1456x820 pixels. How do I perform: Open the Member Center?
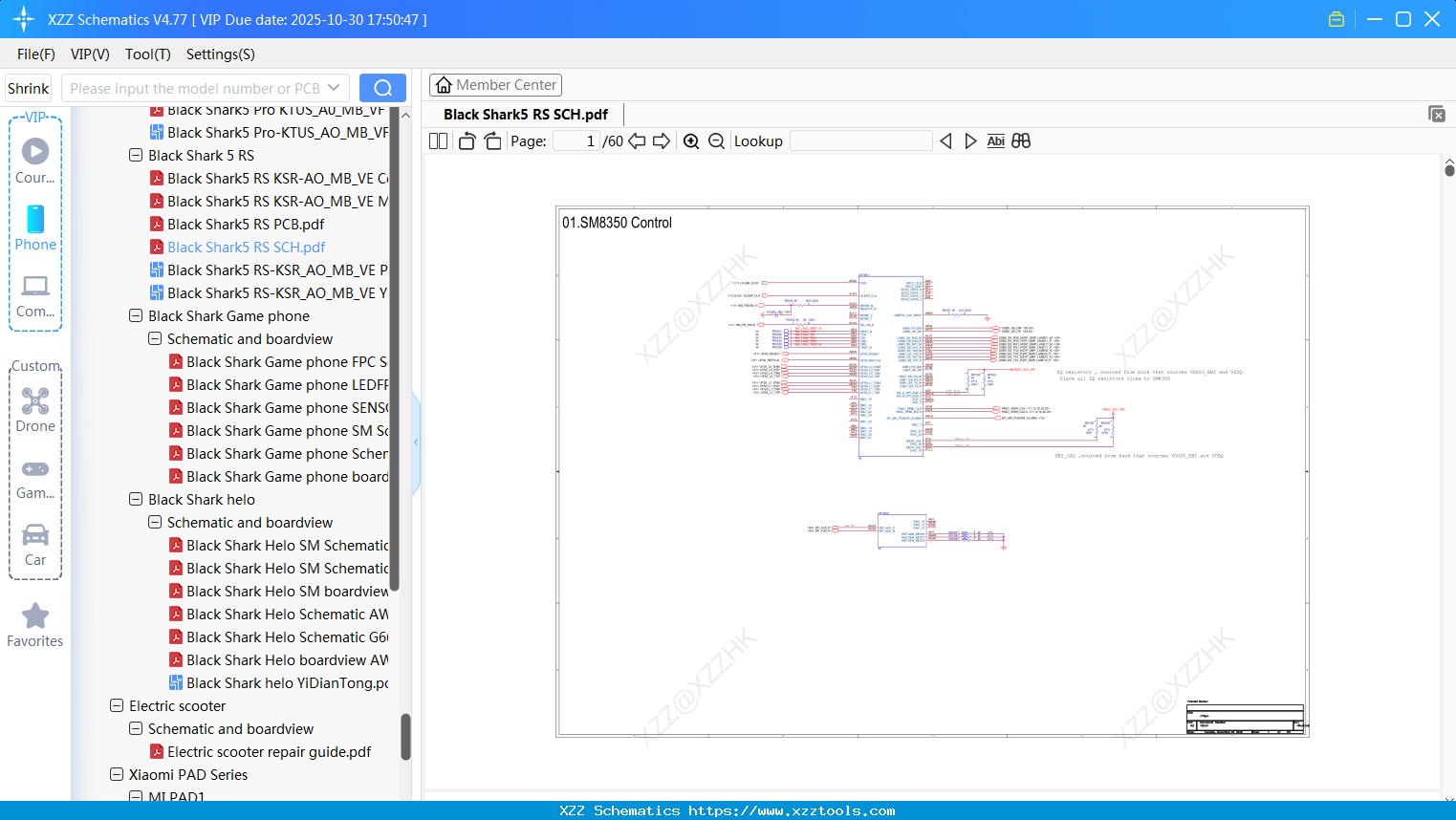point(495,85)
